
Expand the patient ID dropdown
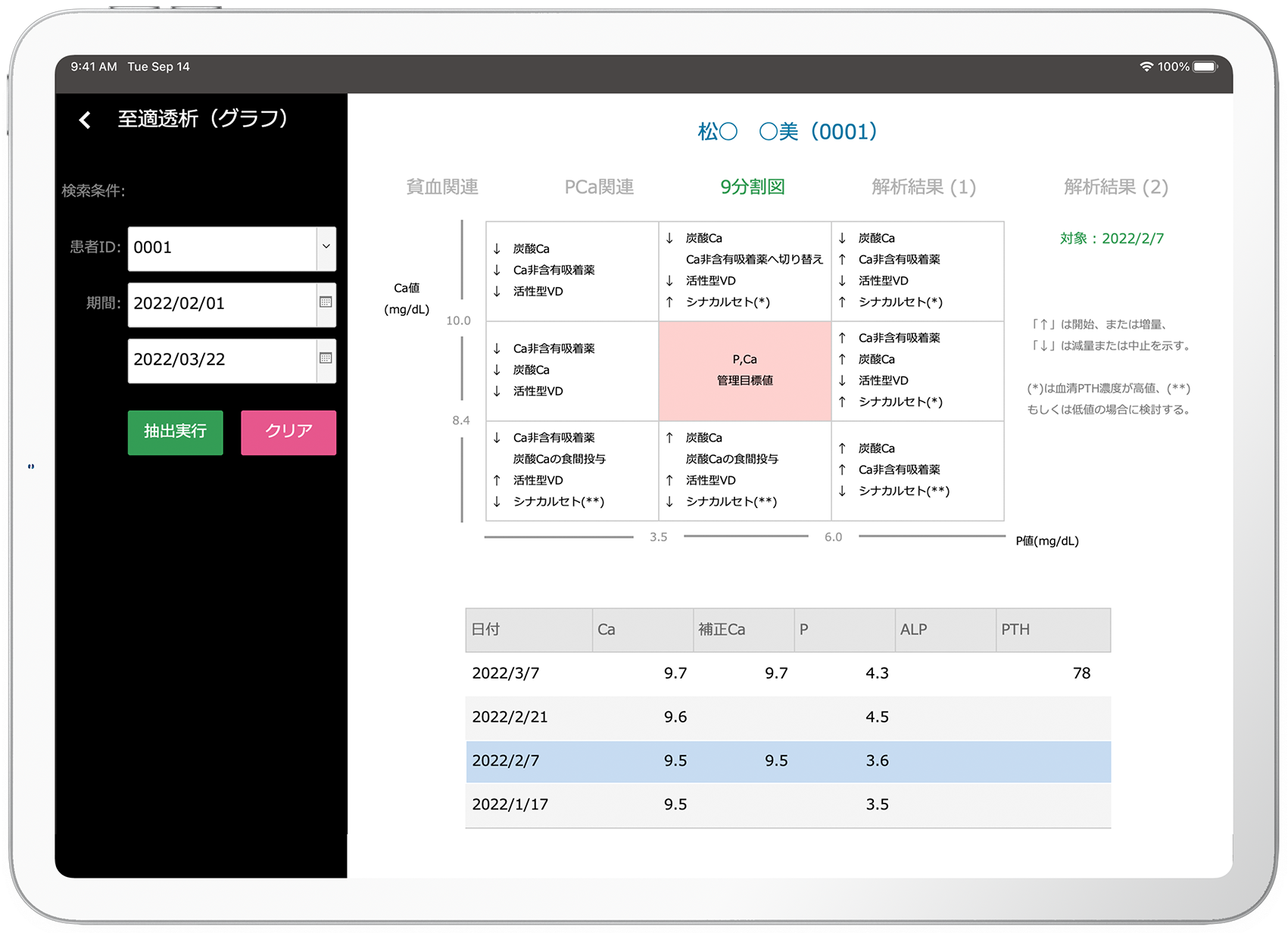tap(326, 247)
